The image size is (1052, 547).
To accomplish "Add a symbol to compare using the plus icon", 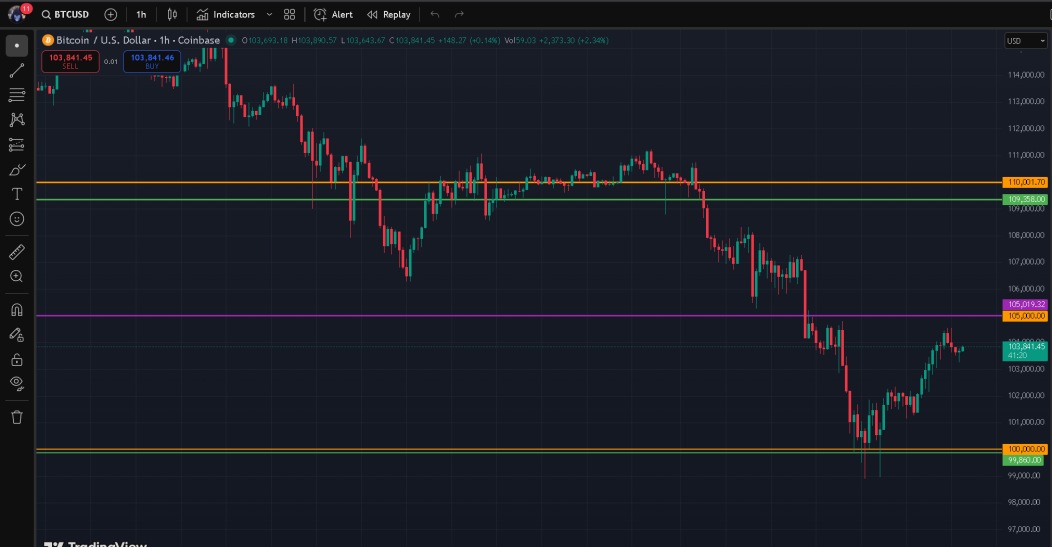I will click(111, 14).
